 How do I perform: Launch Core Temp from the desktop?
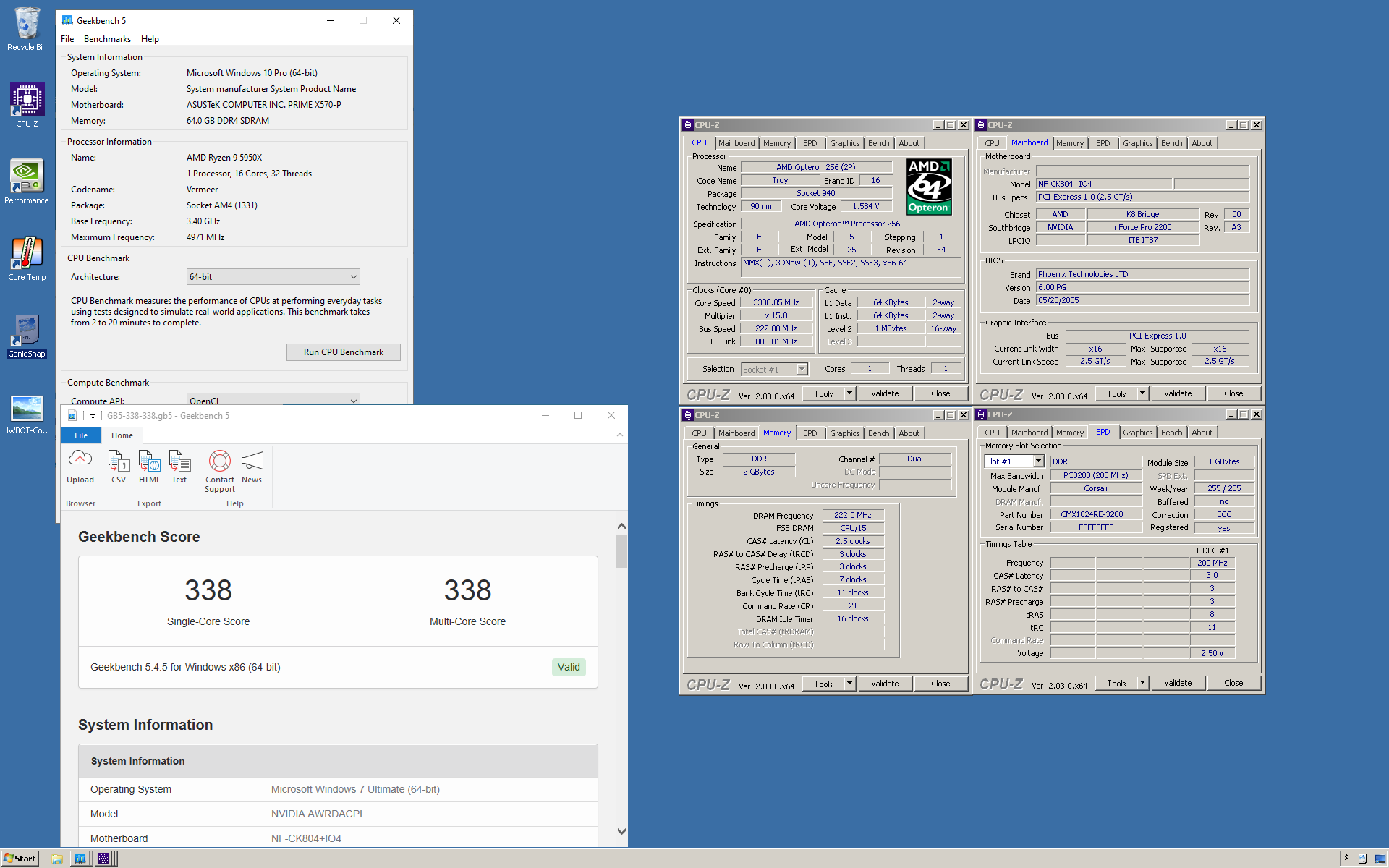pyautogui.click(x=27, y=258)
